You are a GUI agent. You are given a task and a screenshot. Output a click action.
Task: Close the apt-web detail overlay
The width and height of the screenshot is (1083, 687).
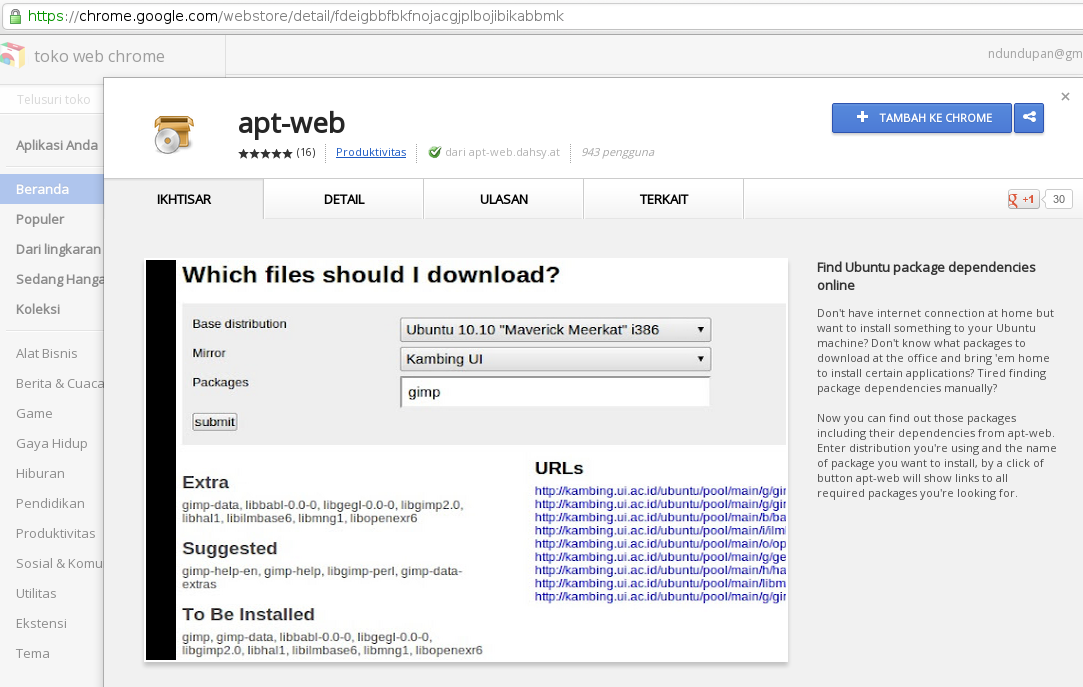click(1065, 97)
